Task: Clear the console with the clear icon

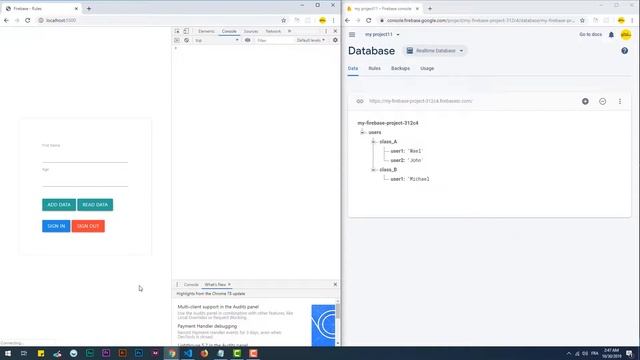Action: click(x=187, y=40)
